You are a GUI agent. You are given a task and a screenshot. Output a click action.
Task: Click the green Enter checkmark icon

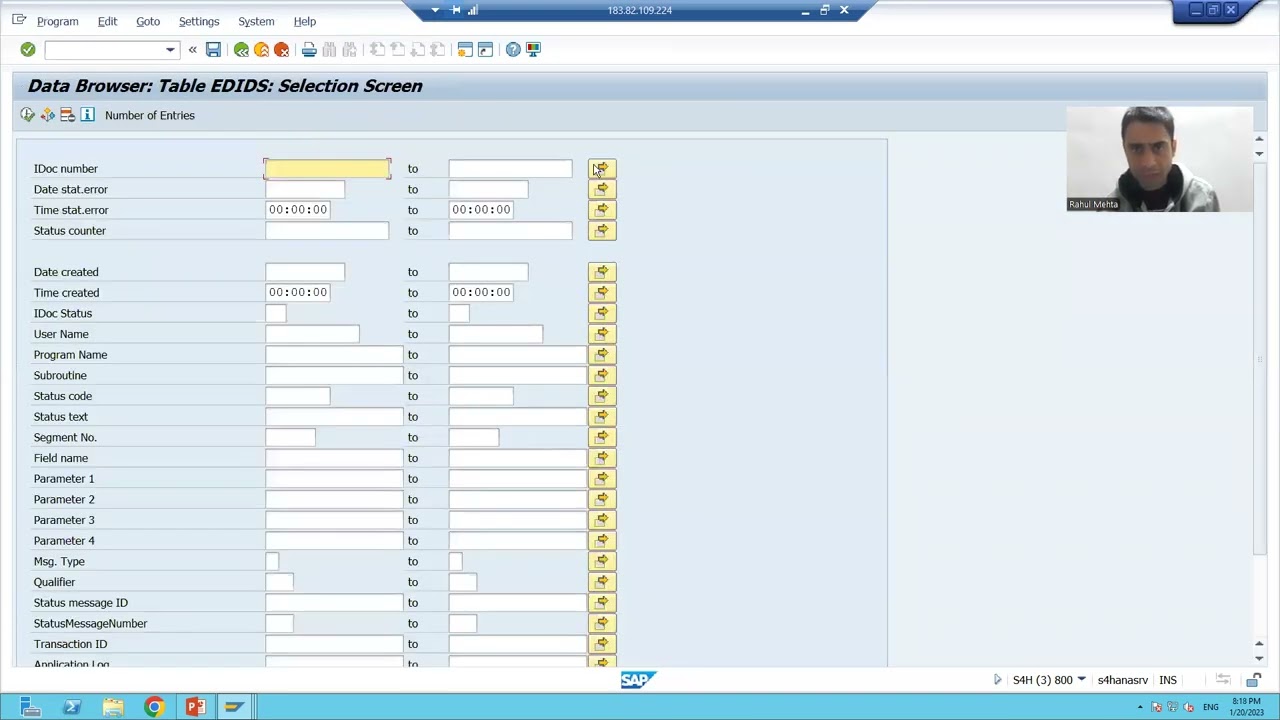28,49
